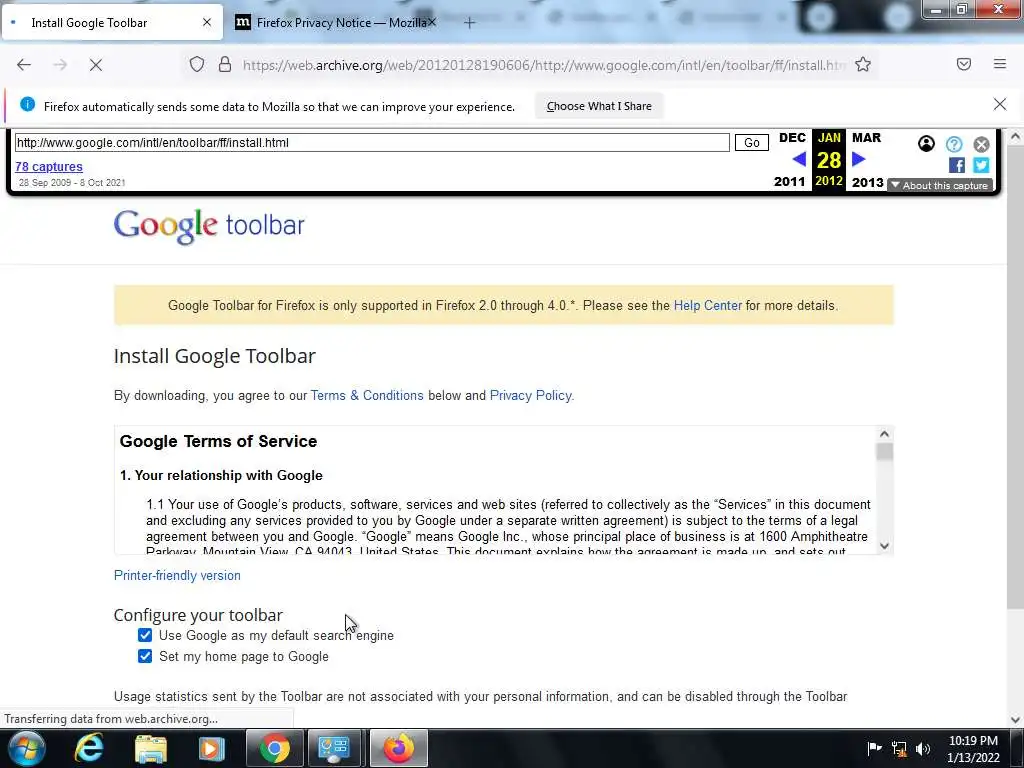Select Firefox in the taskbar
Image resolution: width=1024 pixels, height=768 pixels.
coord(399,748)
